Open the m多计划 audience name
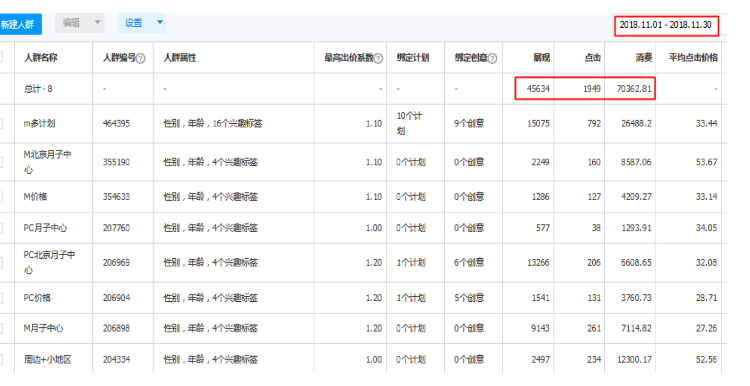Viewport: 750px width, 386px height. [x=39, y=123]
